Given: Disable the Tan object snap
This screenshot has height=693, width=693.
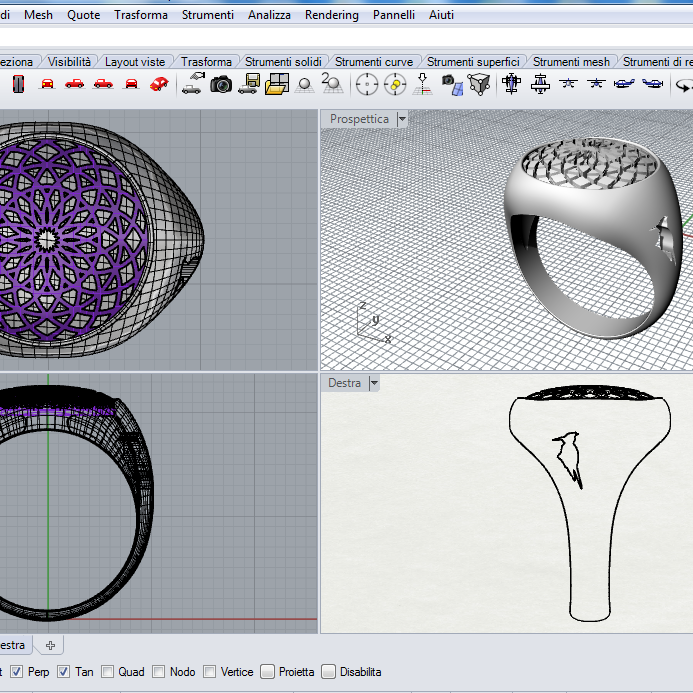Looking at the screenshot, I should click(64, 672).
